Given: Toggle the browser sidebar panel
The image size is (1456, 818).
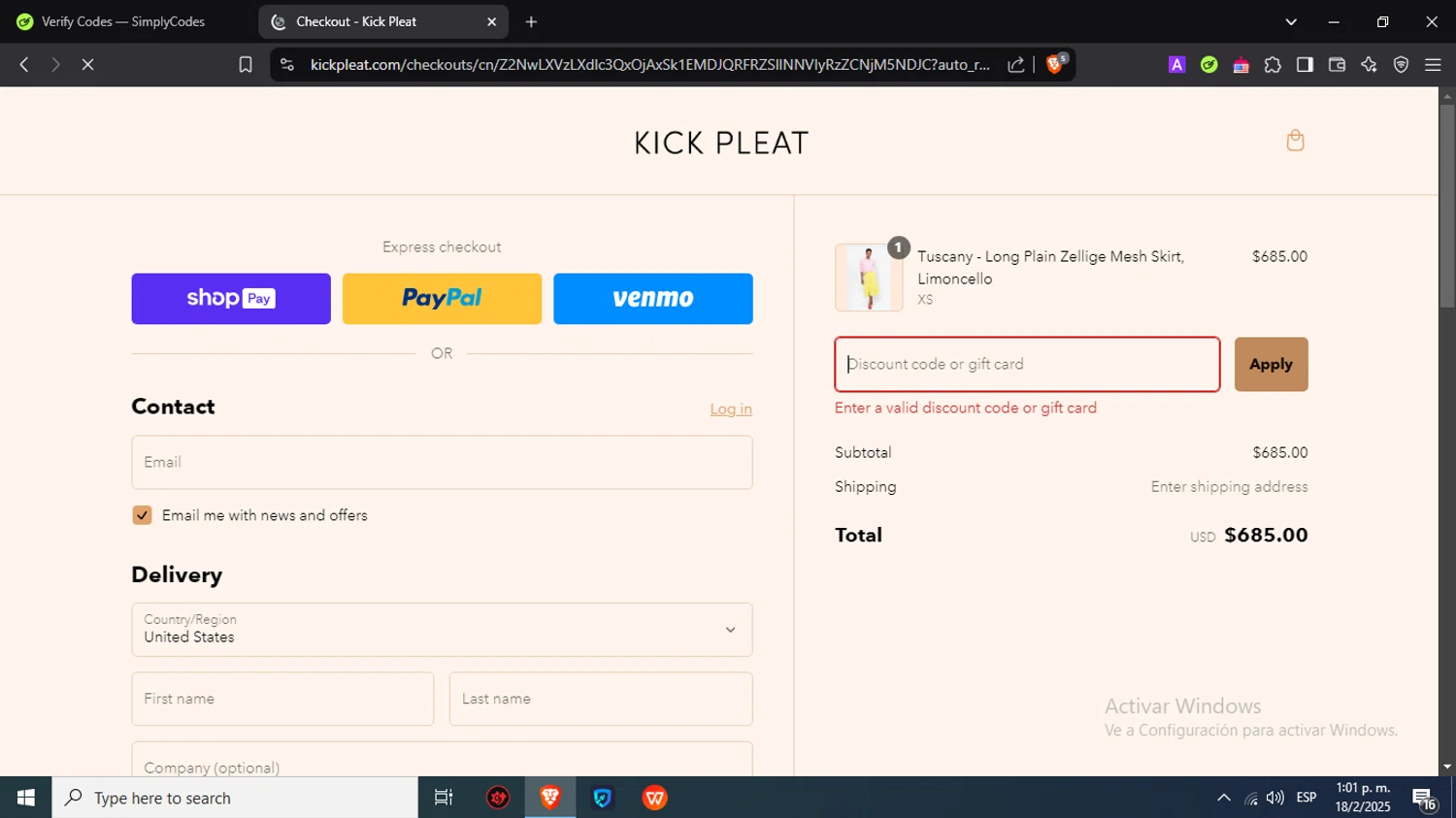Looking at the screenshot, I should click(x=1305, y=65).
